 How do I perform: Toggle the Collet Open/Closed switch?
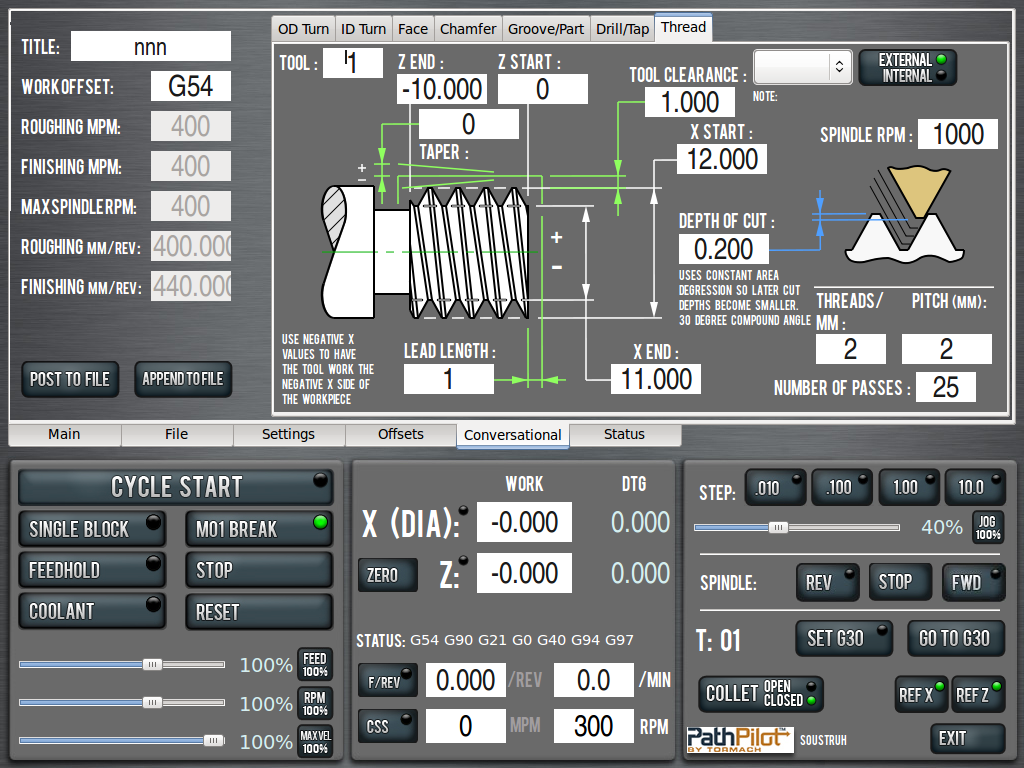pyautogui.click(x=760, y=693)
